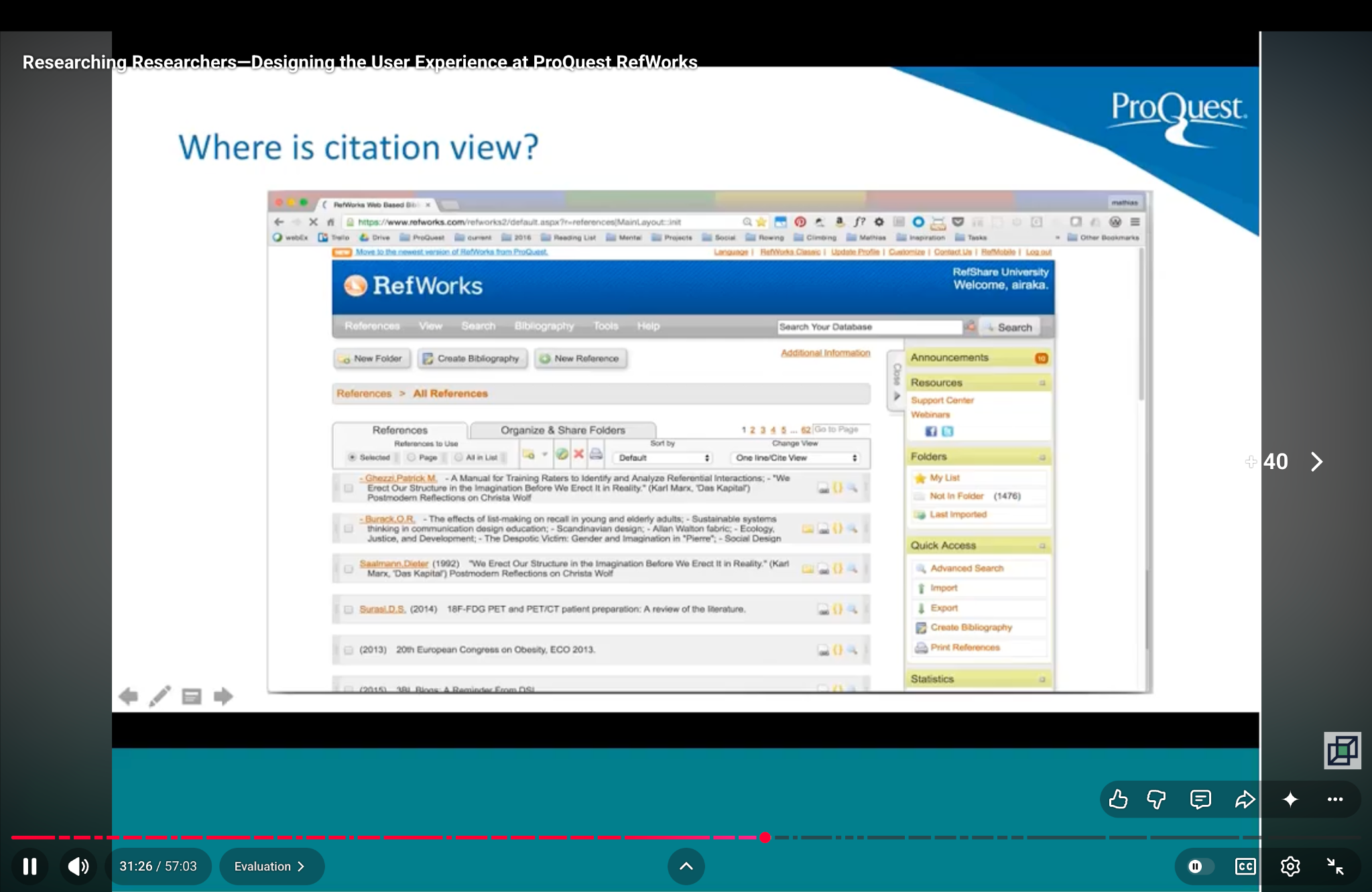Expand the more videos chevron

[x=686, y=866]
